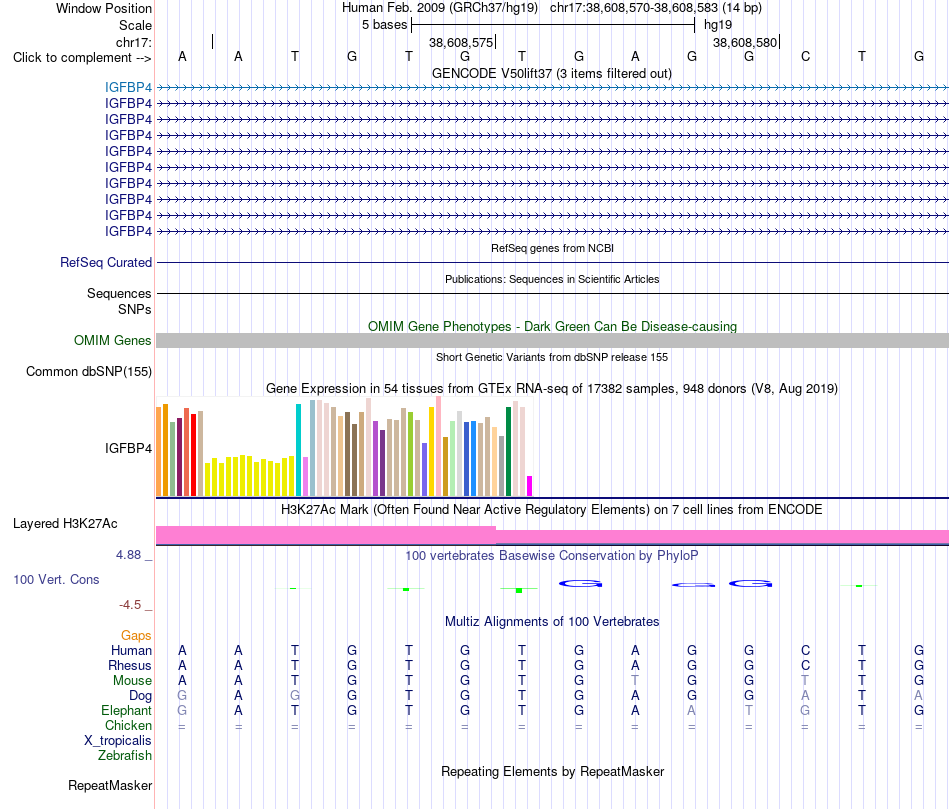This screenshot has width=950, height=809.
Task: Click the 4.88 PhyloP upper scale value
Action: (128, 554)
